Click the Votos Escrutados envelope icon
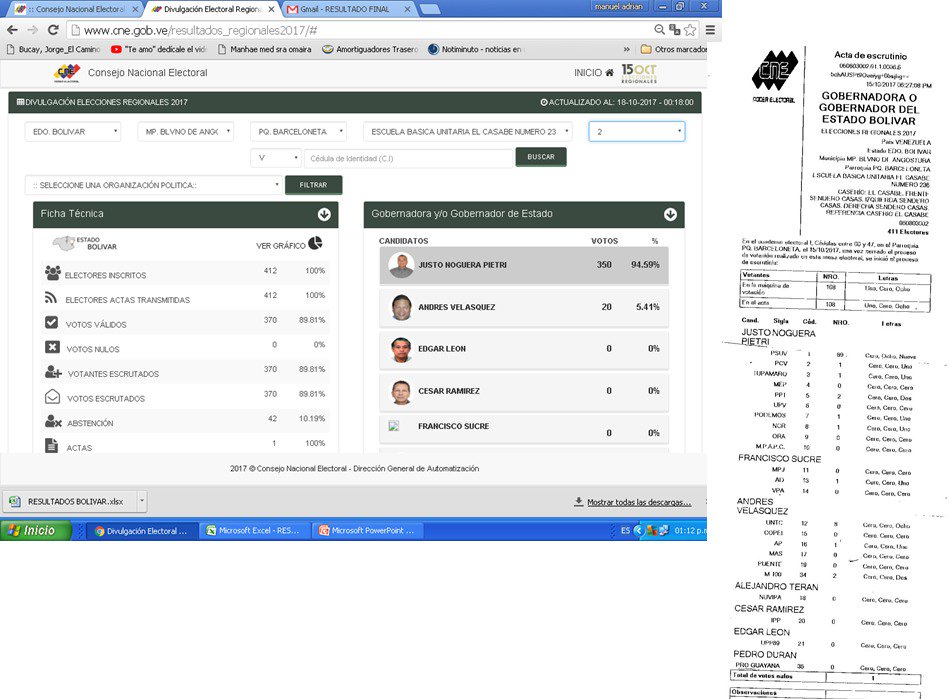 (53, 396)
